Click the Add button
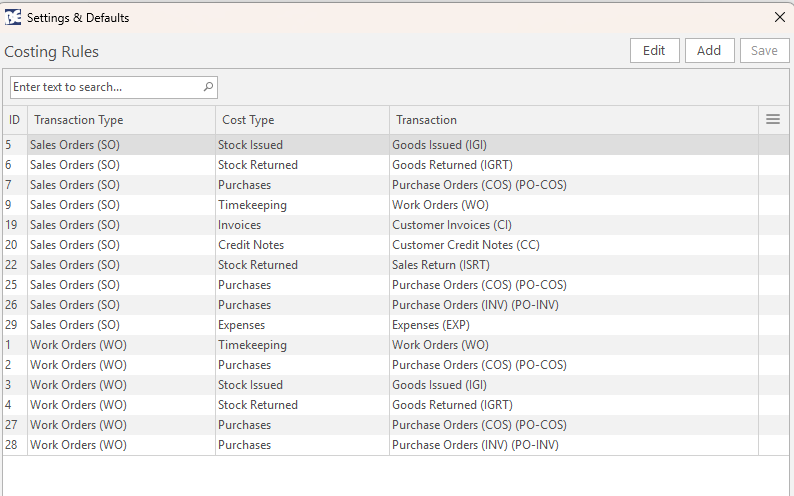This screenshot has height=496, width=794. [709, 51]
